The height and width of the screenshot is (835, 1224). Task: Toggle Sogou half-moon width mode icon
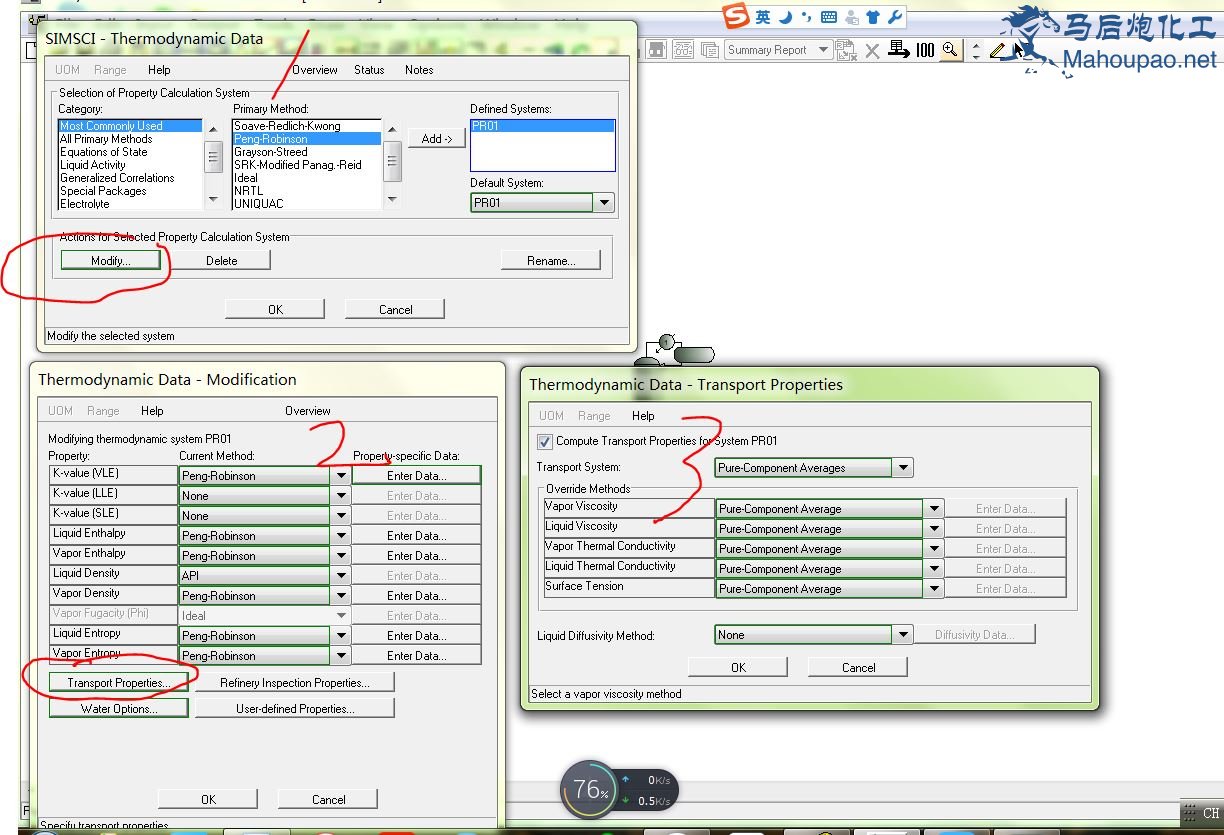click(786, 17)
